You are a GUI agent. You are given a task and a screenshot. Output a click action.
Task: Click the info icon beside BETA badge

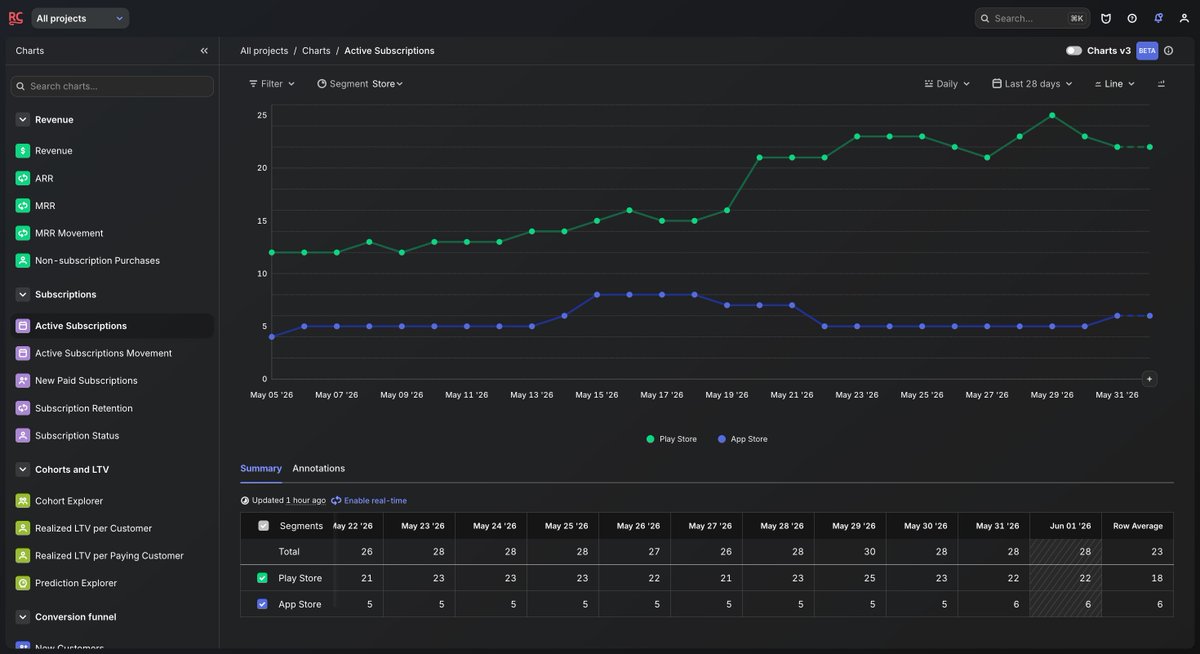1168,51
